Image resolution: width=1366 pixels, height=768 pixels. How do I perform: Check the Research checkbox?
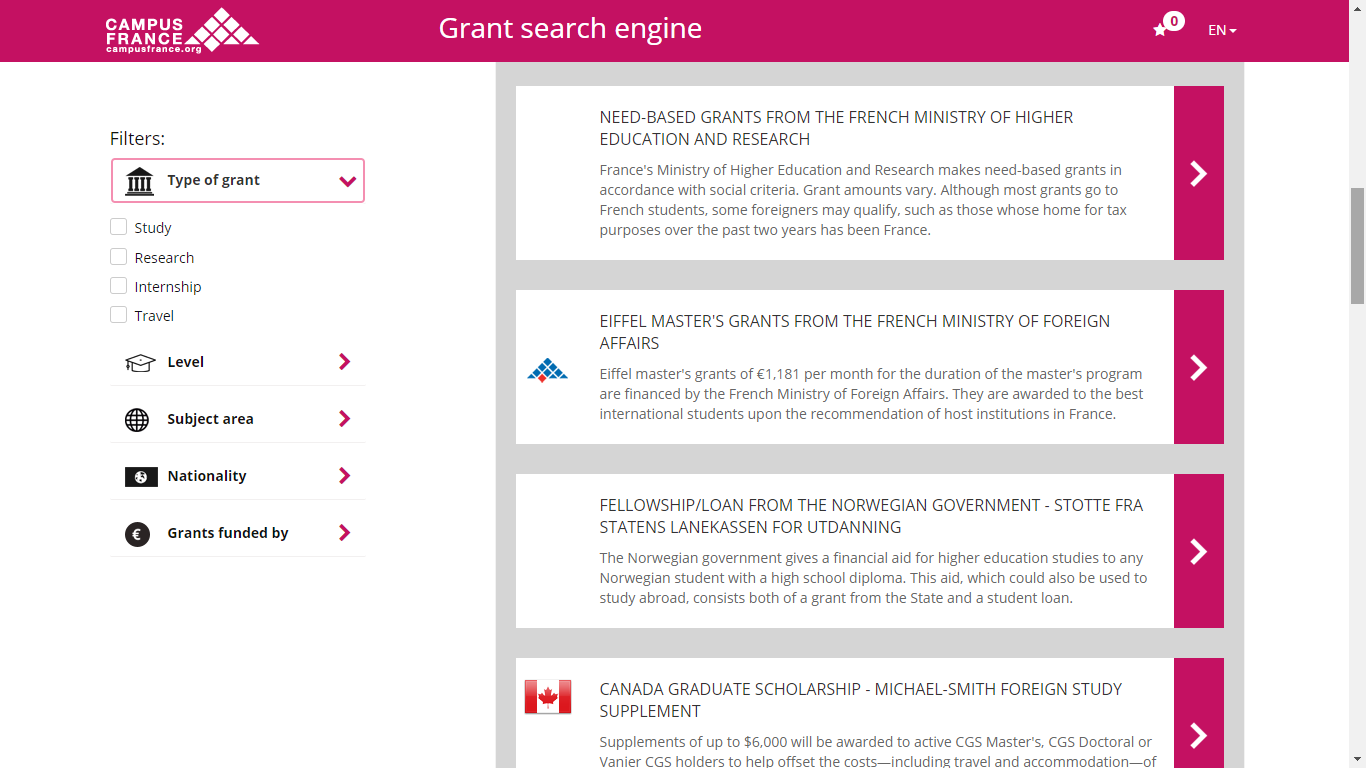[x=119, y=257]
